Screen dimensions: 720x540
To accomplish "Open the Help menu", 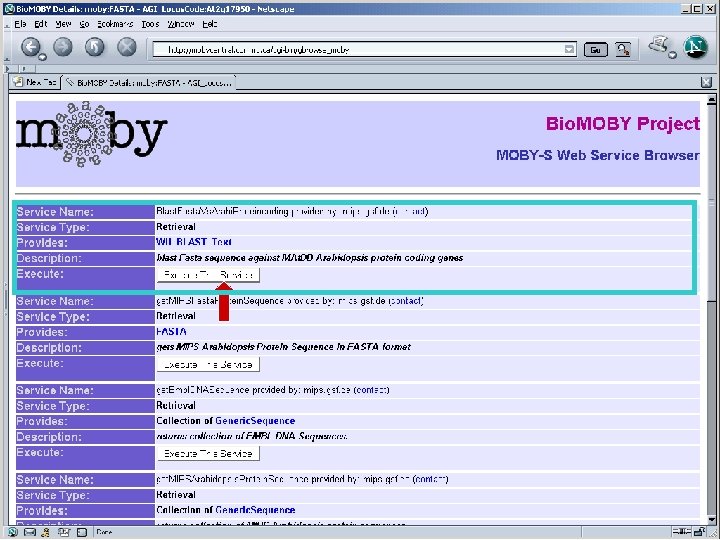I will coord(209,24).
